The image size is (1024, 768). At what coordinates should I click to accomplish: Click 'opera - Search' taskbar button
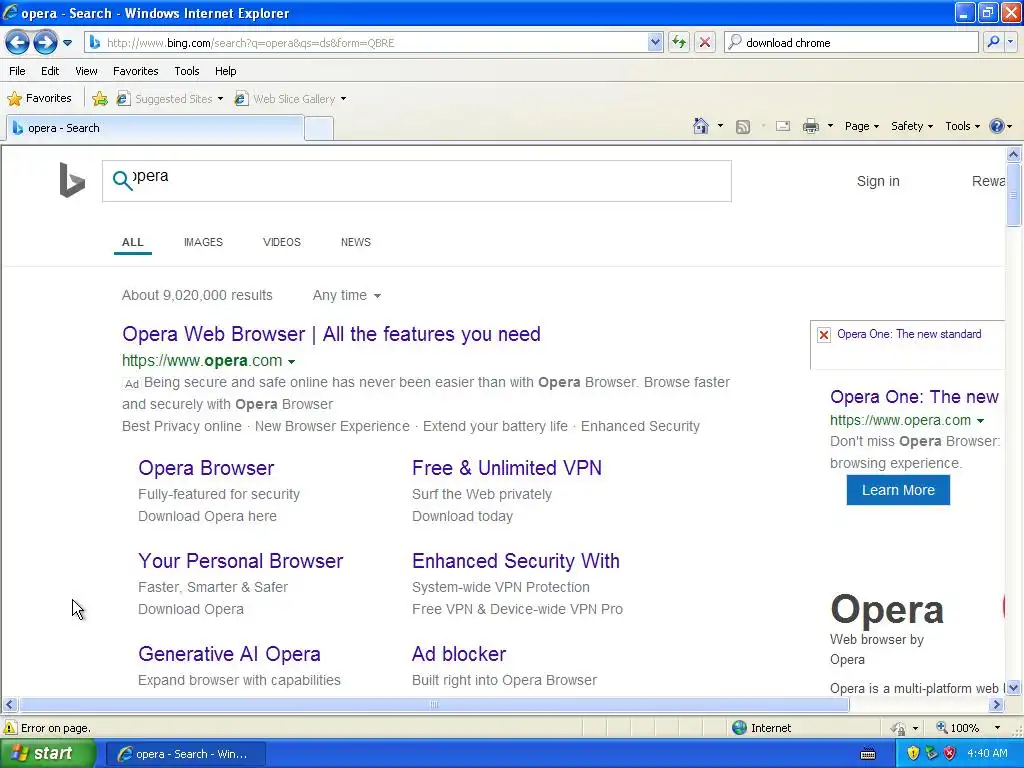185,754
